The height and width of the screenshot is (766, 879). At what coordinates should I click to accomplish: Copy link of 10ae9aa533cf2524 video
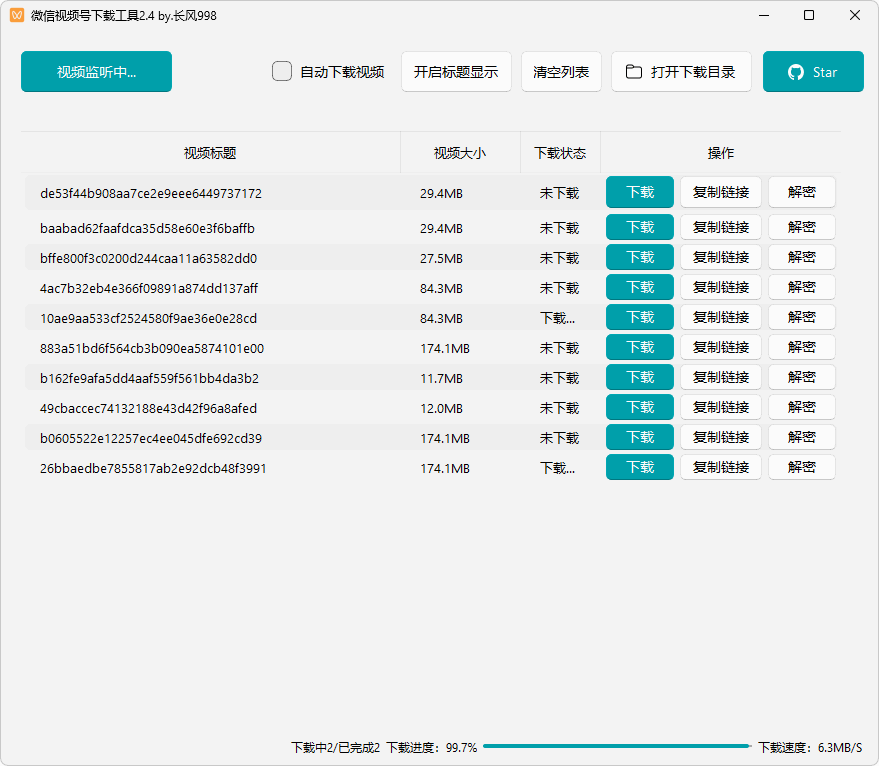click(721, 317)
